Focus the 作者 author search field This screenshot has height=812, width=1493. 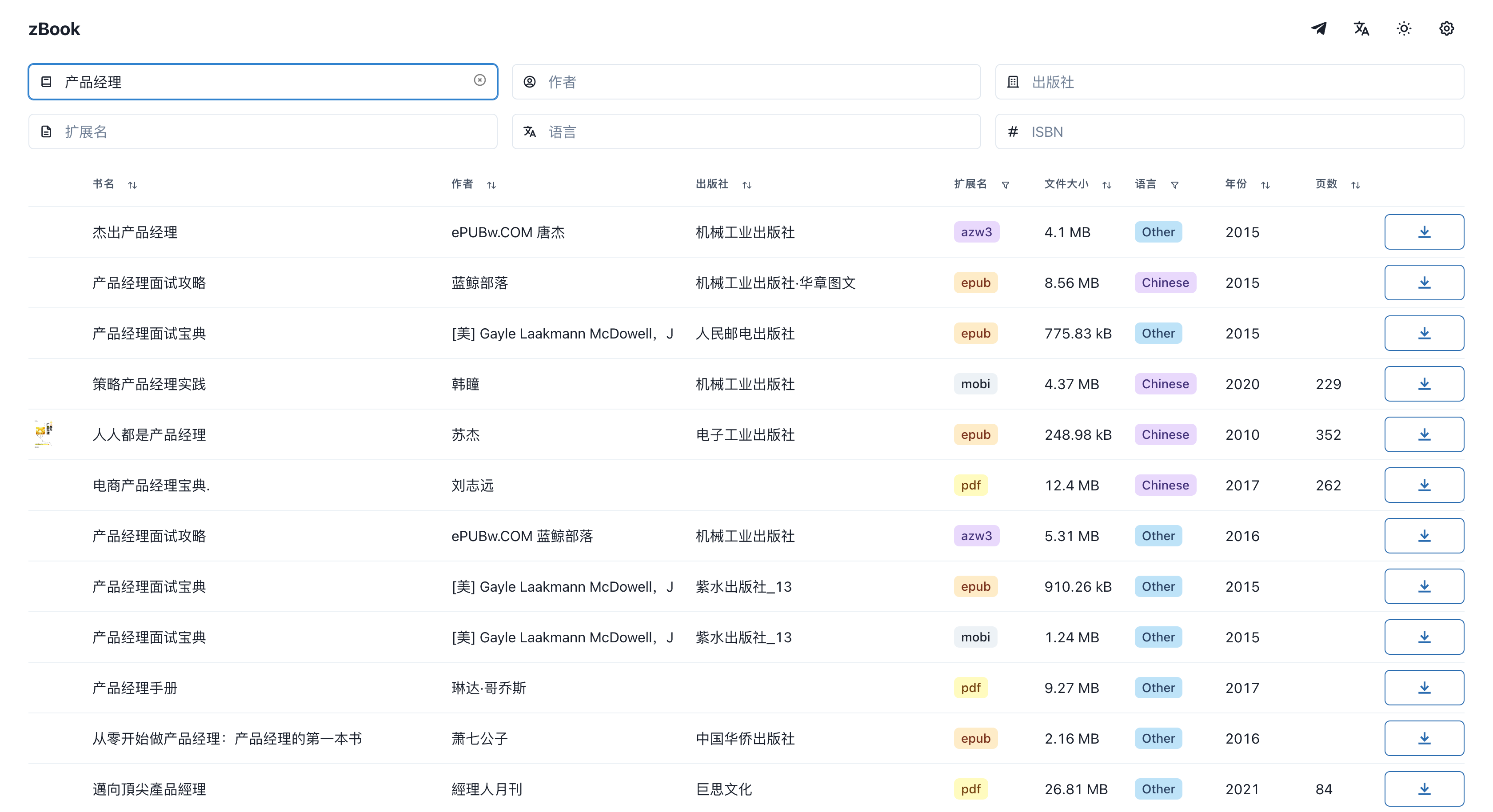[746, 82]
